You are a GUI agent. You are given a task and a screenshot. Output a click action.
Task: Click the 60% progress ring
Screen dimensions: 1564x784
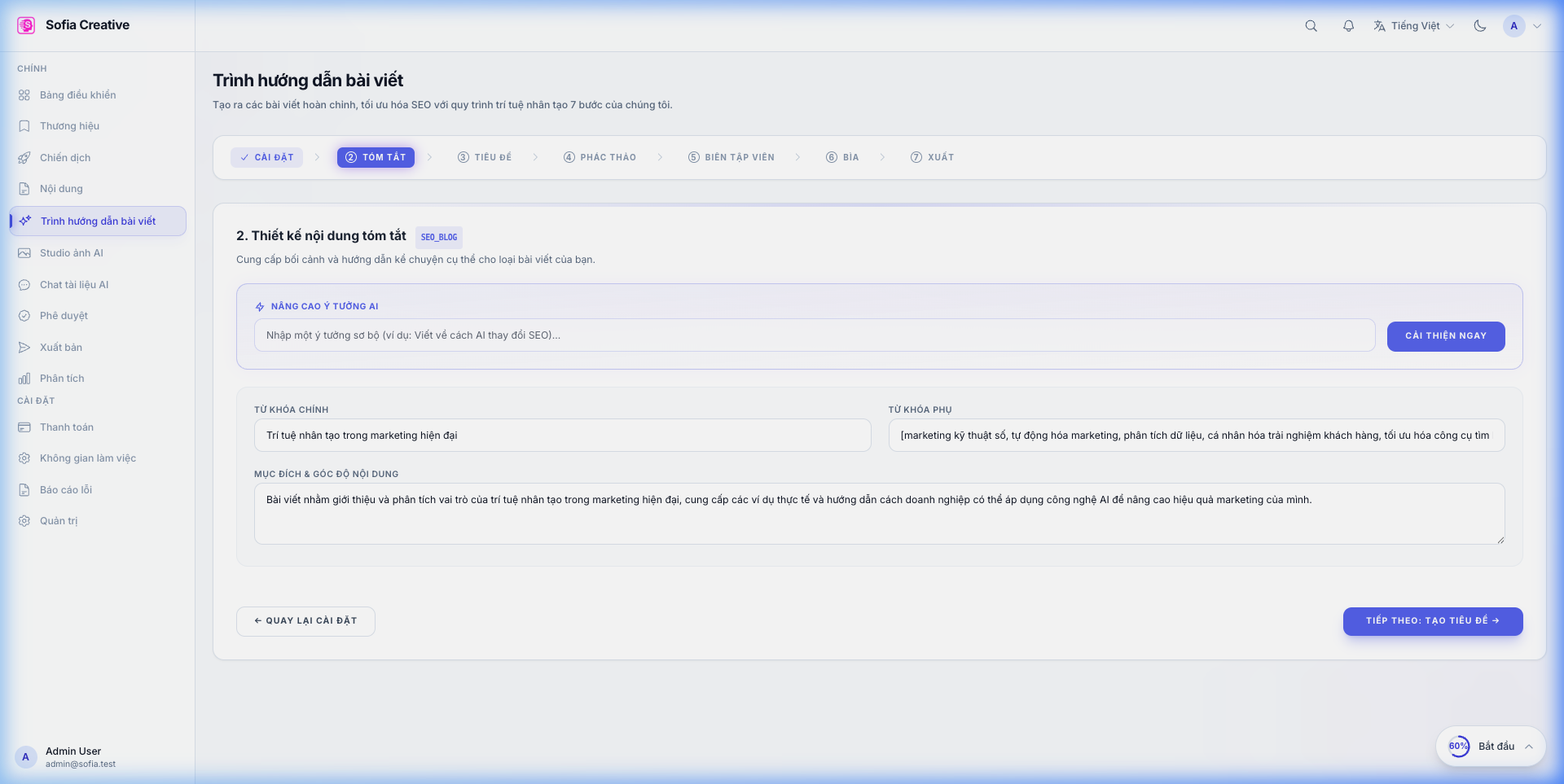coord(1458,747)
